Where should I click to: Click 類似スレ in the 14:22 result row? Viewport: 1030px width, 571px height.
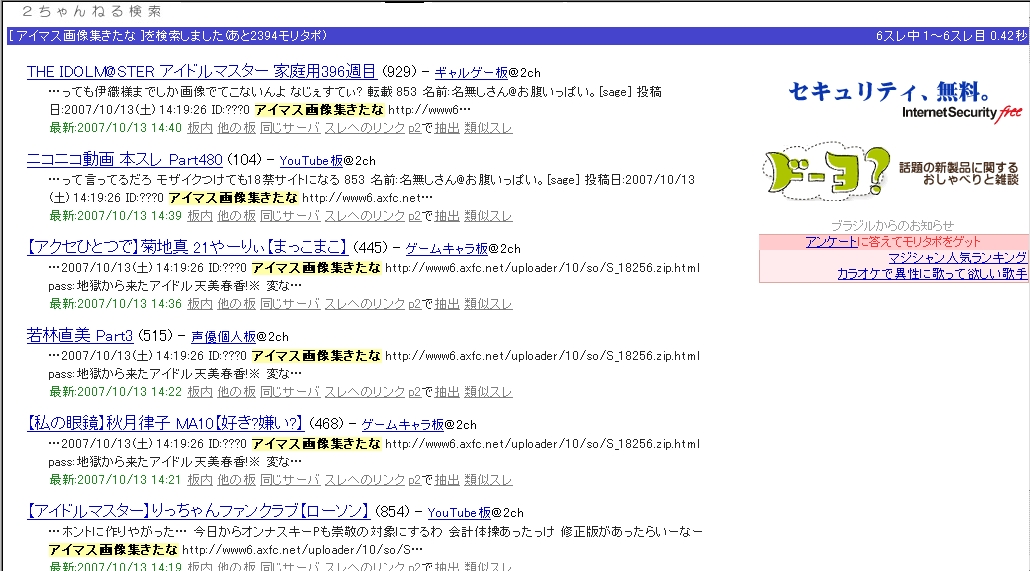point(488,392)
